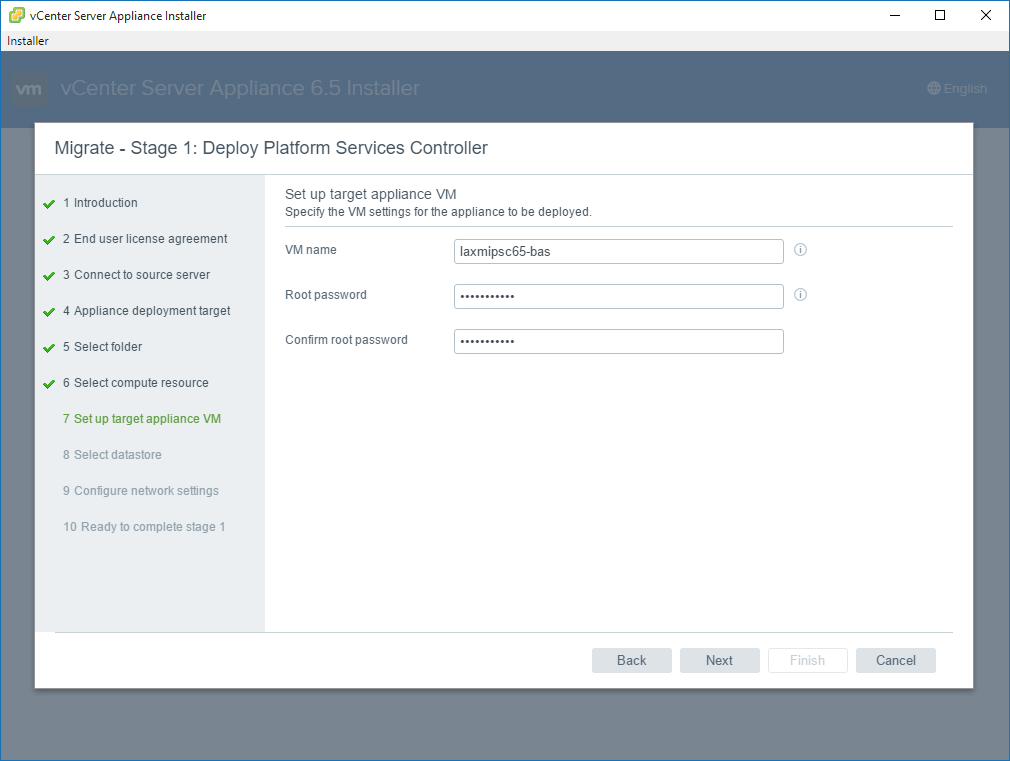The width and height of the screenshot is (1010, 761).
Task: Click the Select folder step checkmark
Action: pos(49,348)
